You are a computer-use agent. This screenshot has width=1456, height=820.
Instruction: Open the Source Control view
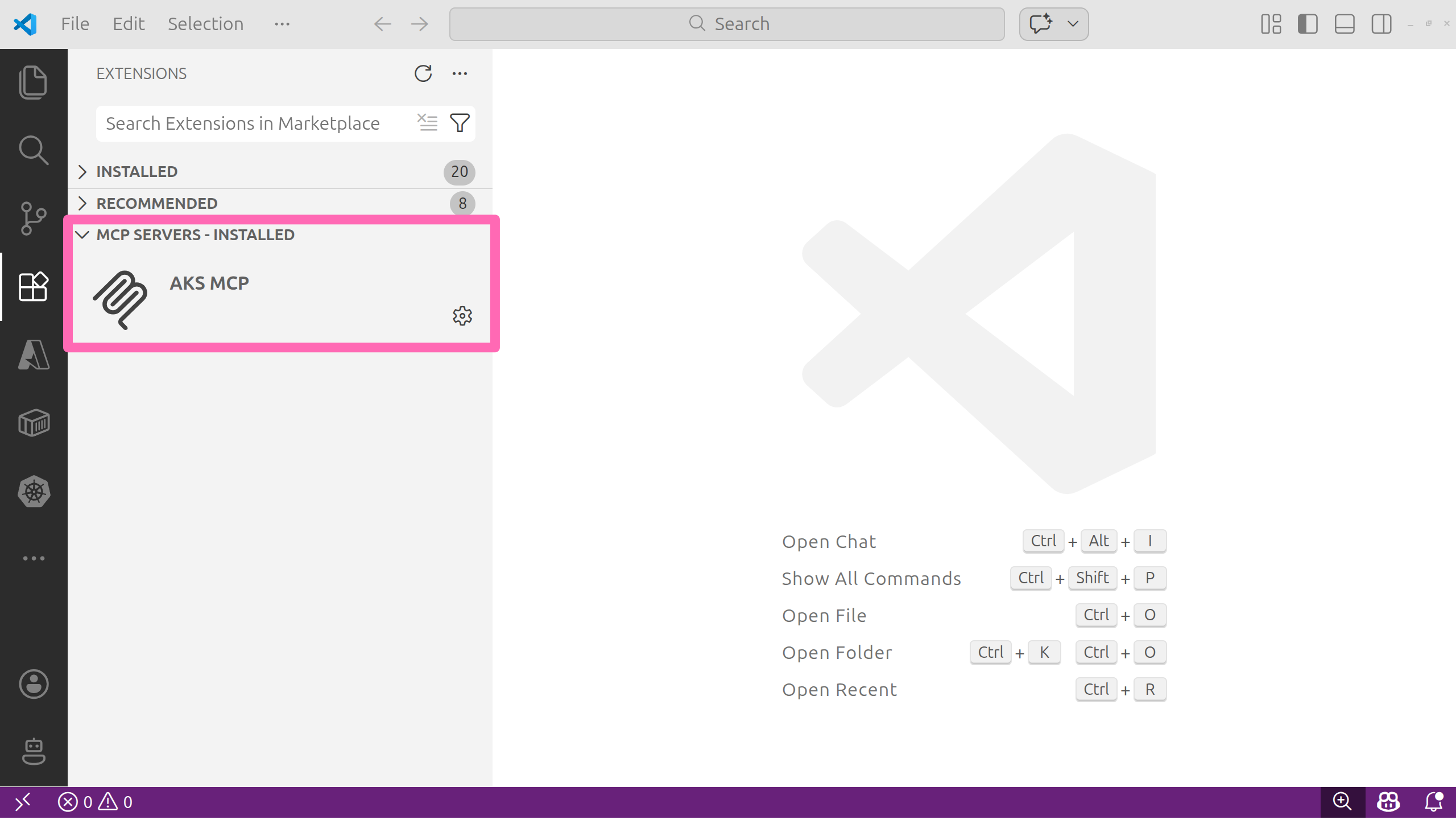pos(33,218)
